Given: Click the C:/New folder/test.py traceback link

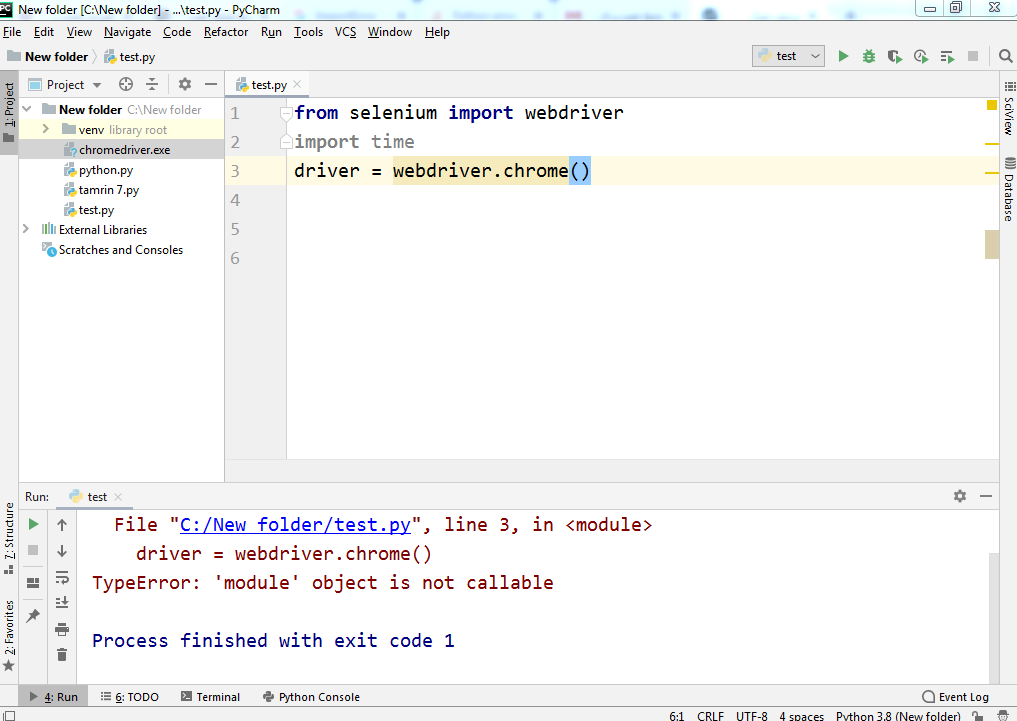Looking at the screenshot, I should 295,525.
